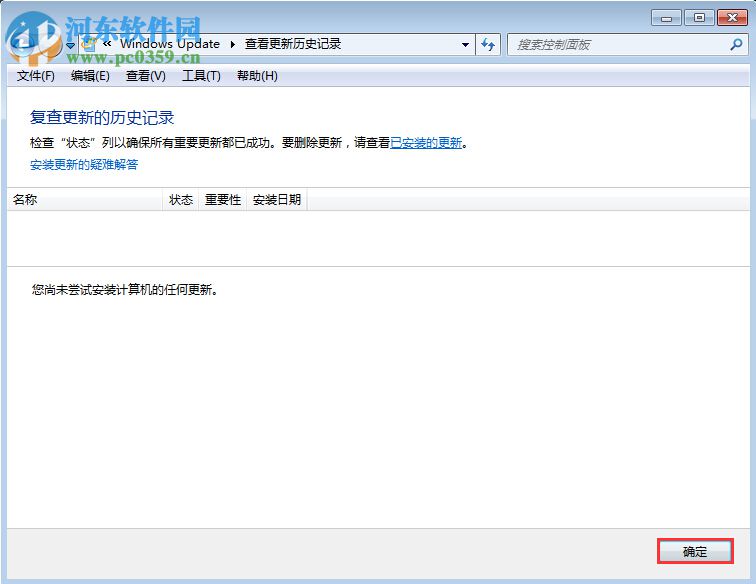Image resolution: width=756 pixels, height=584 pixels.
Task: Sort by the 状态 column header
Action: 181,200
